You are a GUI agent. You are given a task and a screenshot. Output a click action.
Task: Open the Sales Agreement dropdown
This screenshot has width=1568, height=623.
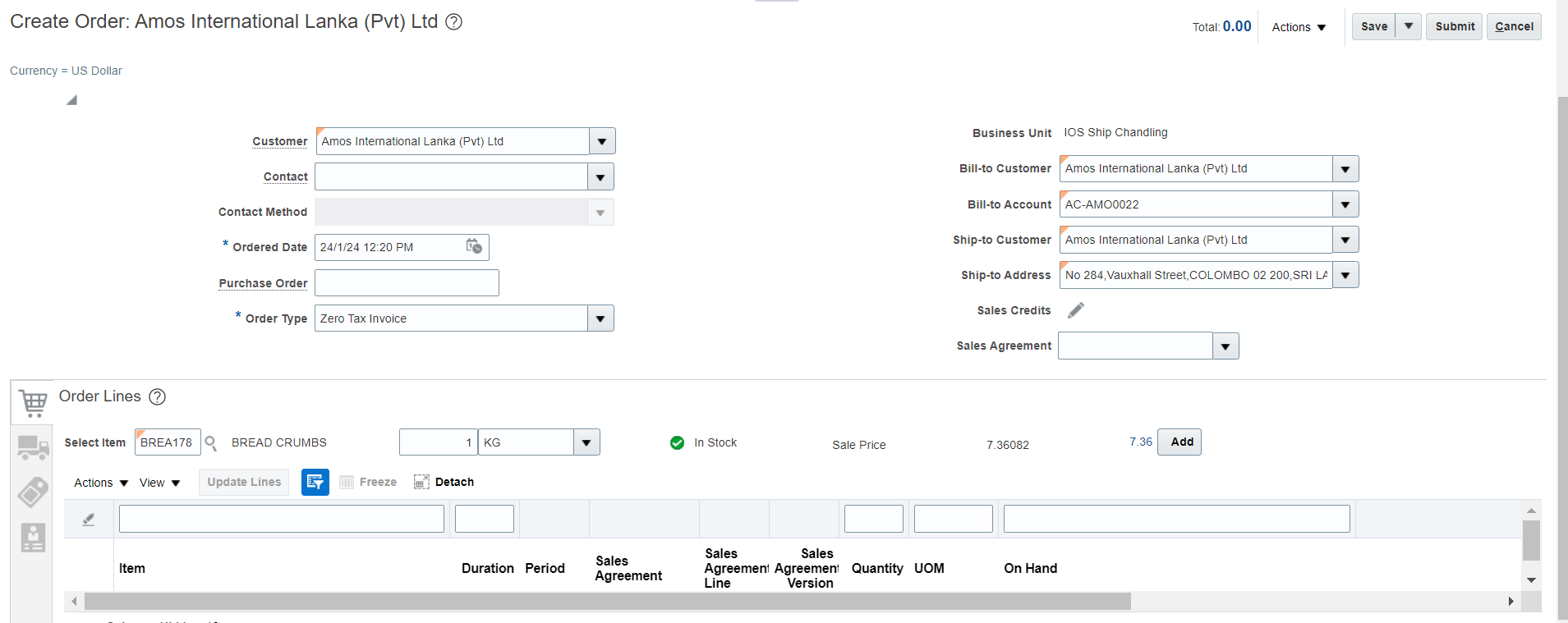[1225, 346]
